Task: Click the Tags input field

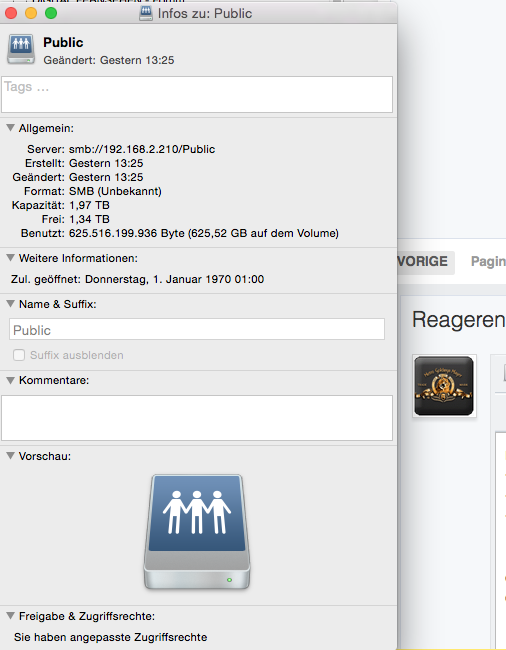Action: point(197,94)
